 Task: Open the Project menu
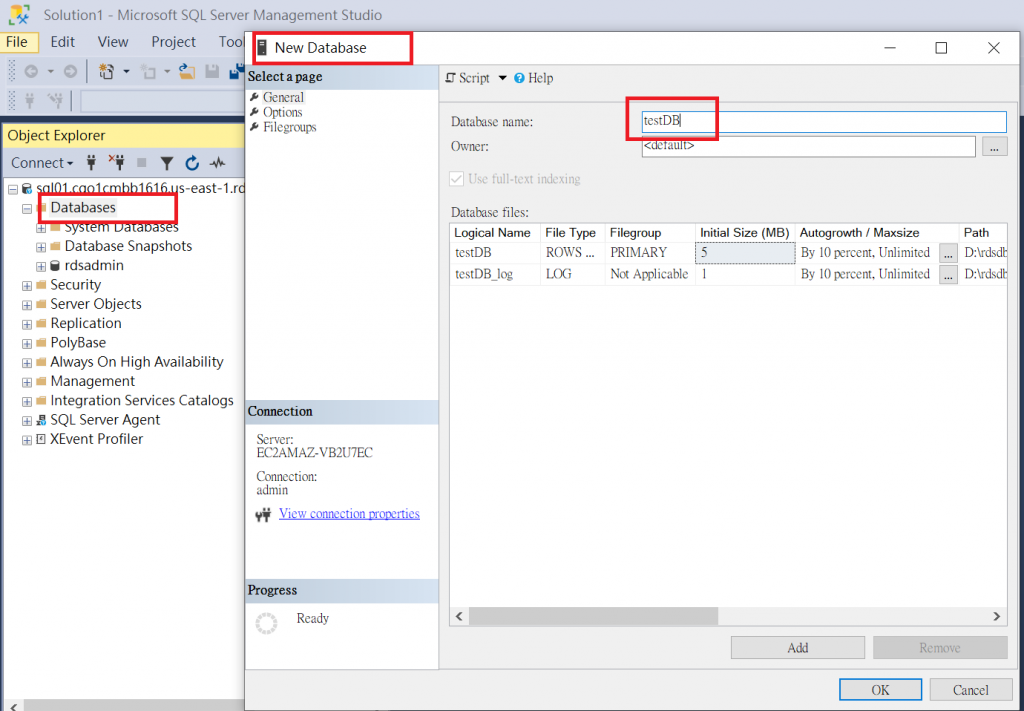[x=174, y=42]
